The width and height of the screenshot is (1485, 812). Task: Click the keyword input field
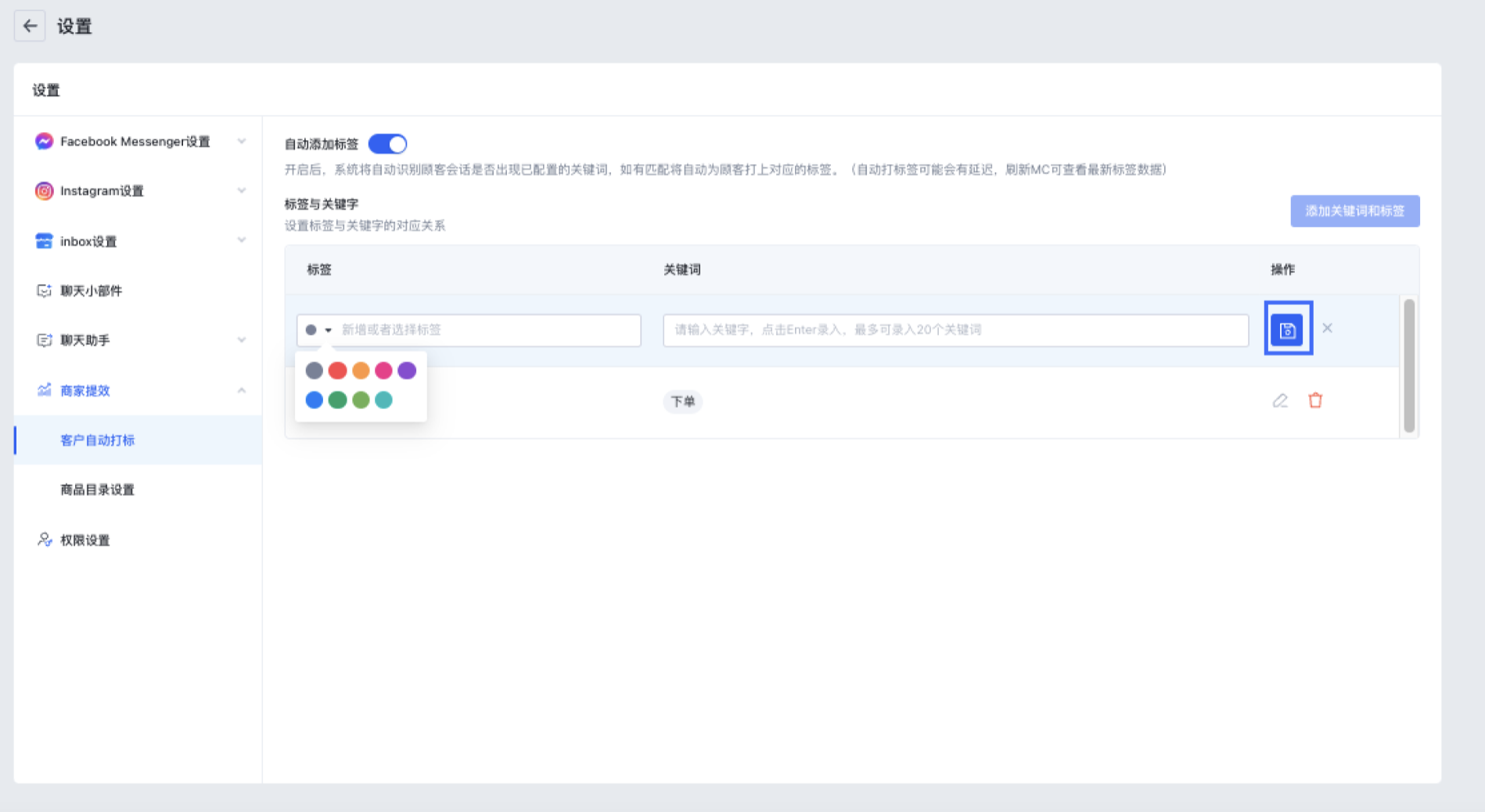pos(955,330)
